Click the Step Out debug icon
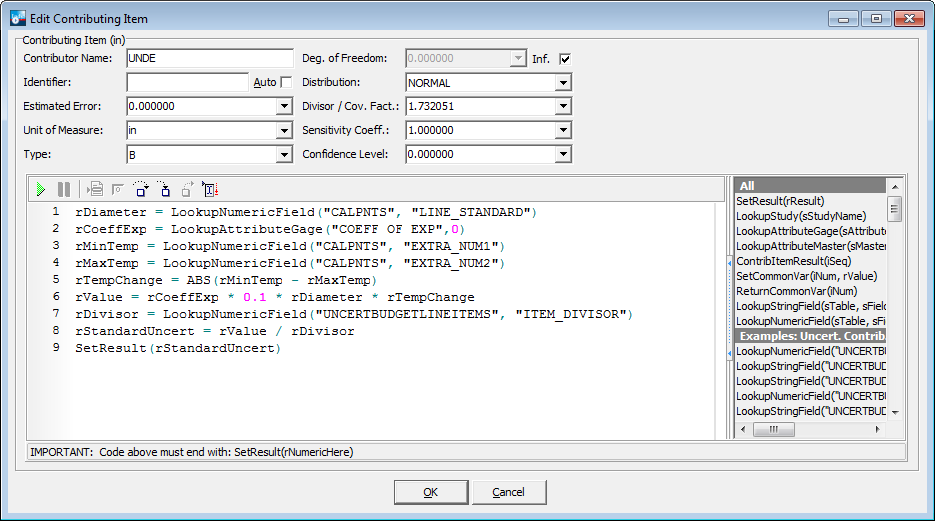Screen dimensions: 935x521 [187, 189]
